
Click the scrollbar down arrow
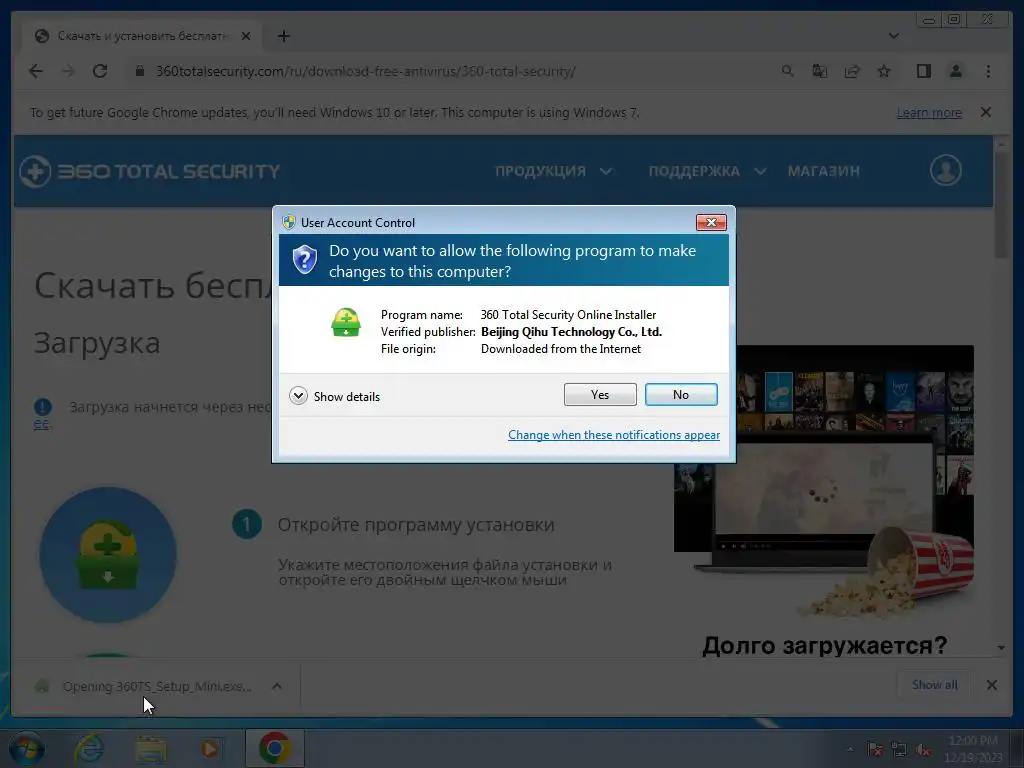[1001, 647]
